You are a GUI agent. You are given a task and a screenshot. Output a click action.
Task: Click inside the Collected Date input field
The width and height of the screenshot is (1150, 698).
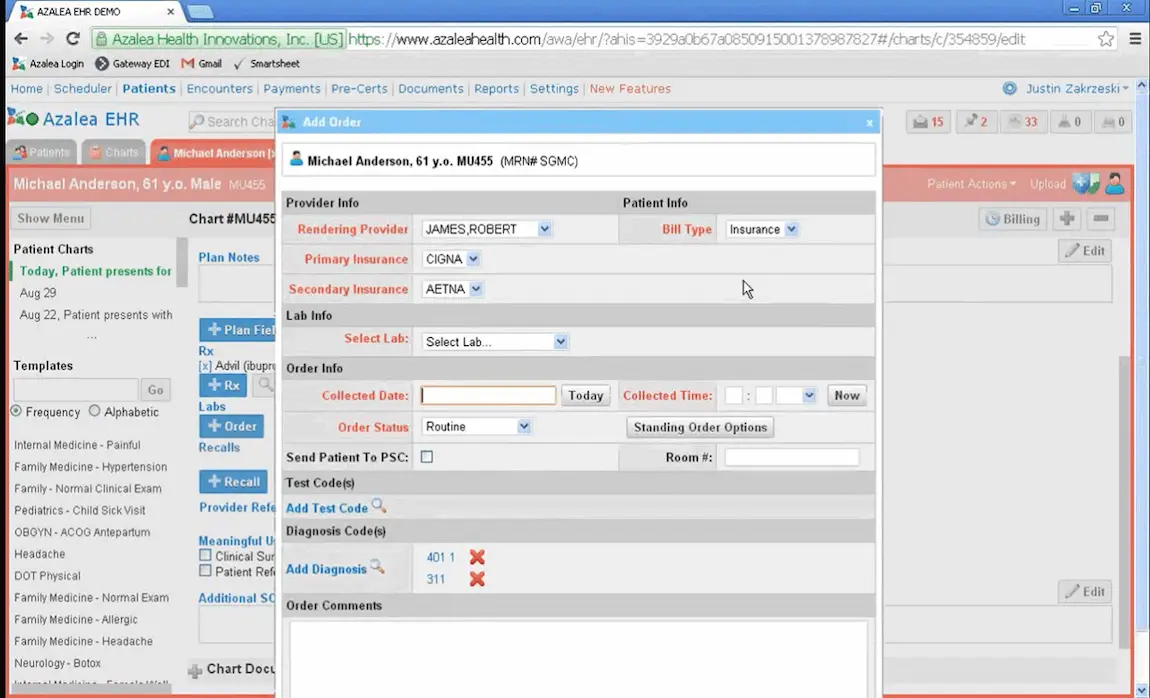coord(487,395)
